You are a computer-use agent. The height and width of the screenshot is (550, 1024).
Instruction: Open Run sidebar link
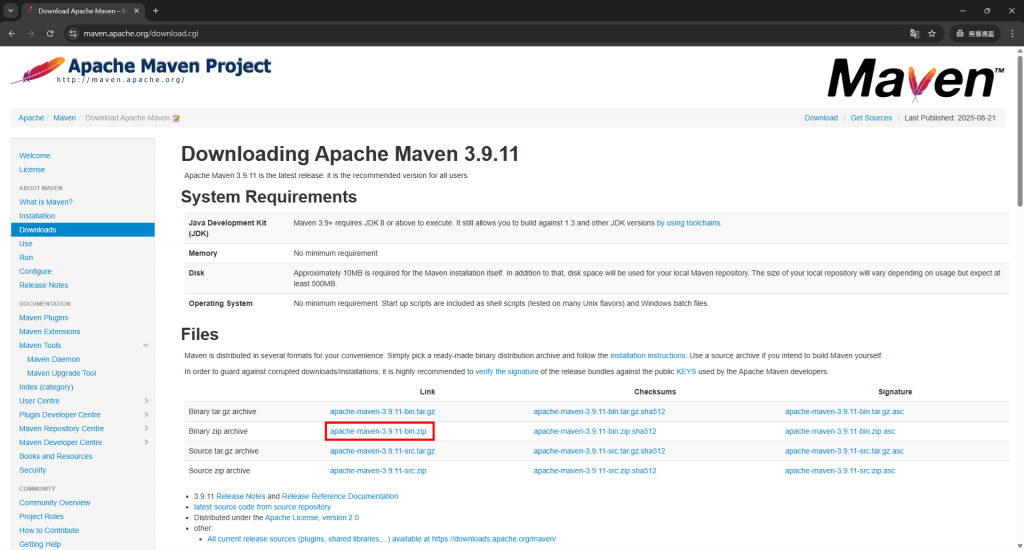(26, 257)
